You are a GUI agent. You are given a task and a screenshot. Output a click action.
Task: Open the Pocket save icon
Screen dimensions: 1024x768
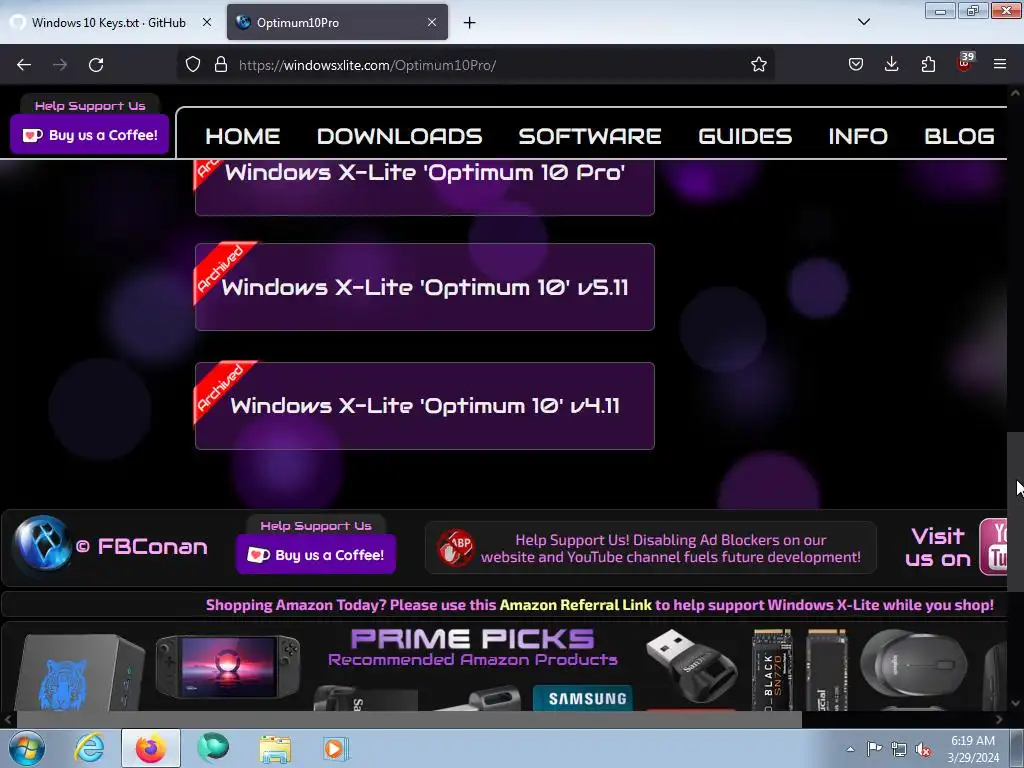pos(856,65)
